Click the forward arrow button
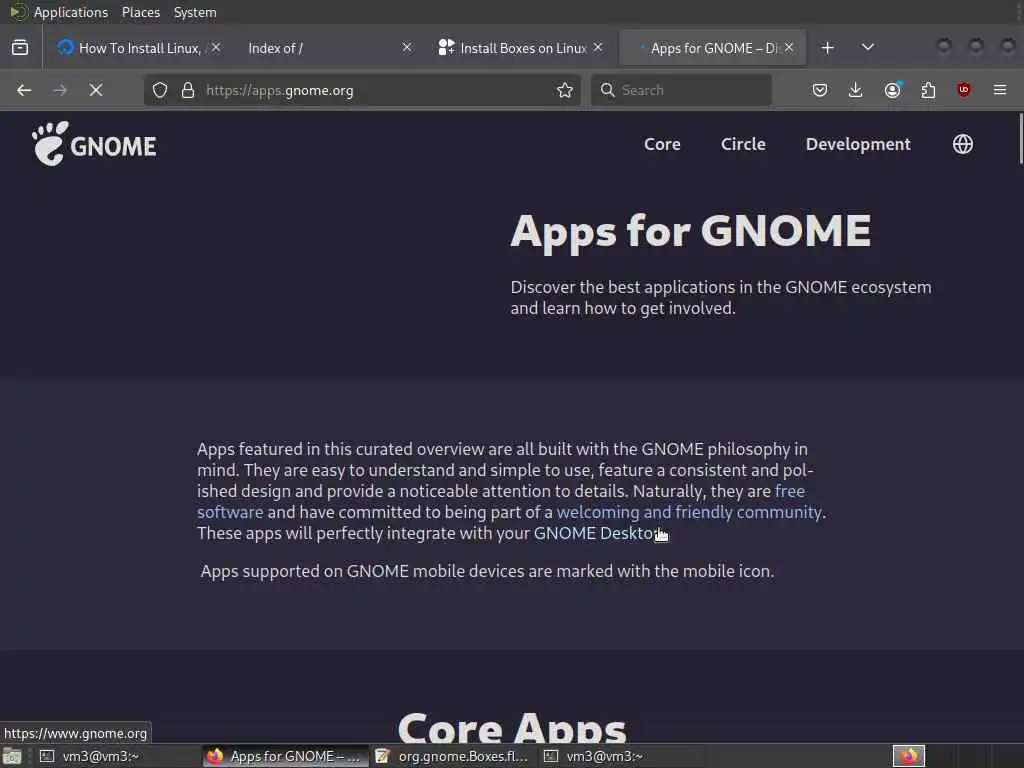 pos(59,90)
